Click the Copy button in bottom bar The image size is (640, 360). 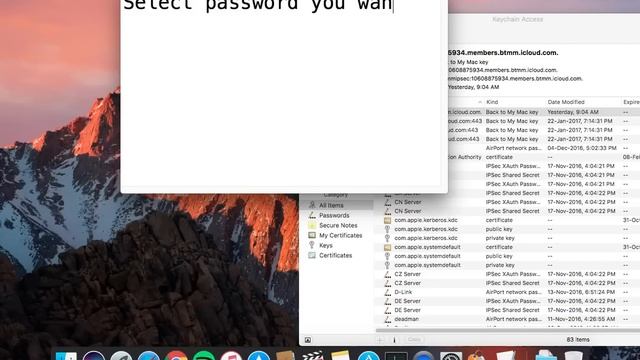(x=414, y=340)
